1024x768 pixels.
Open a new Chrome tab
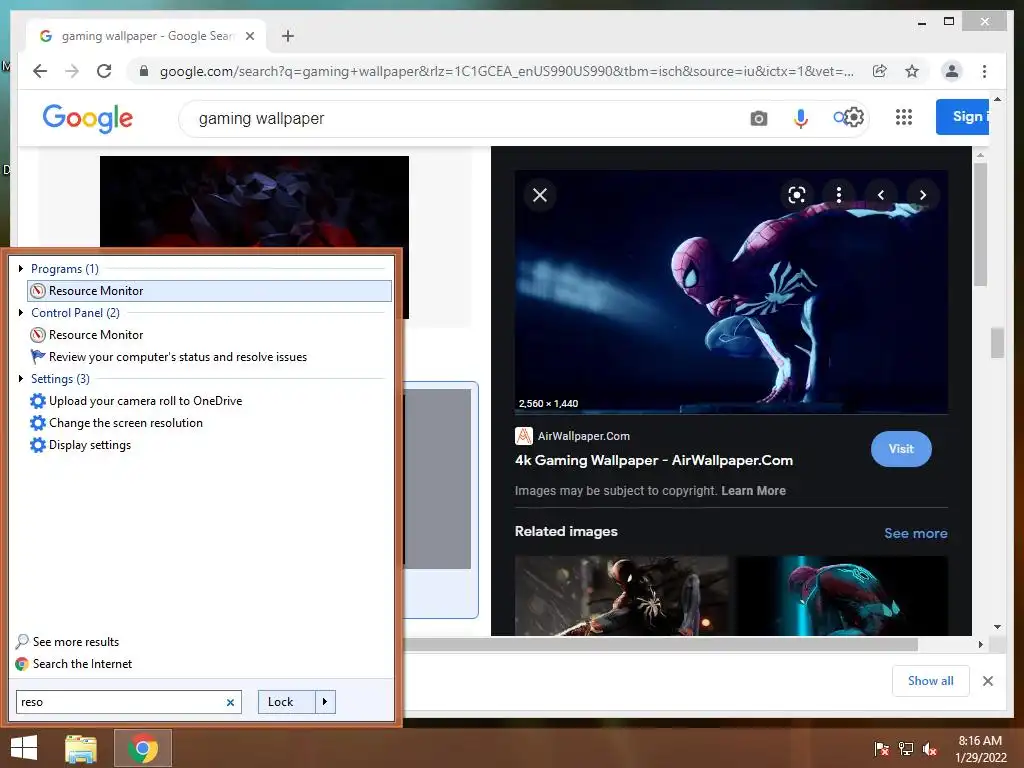point(287,36)
